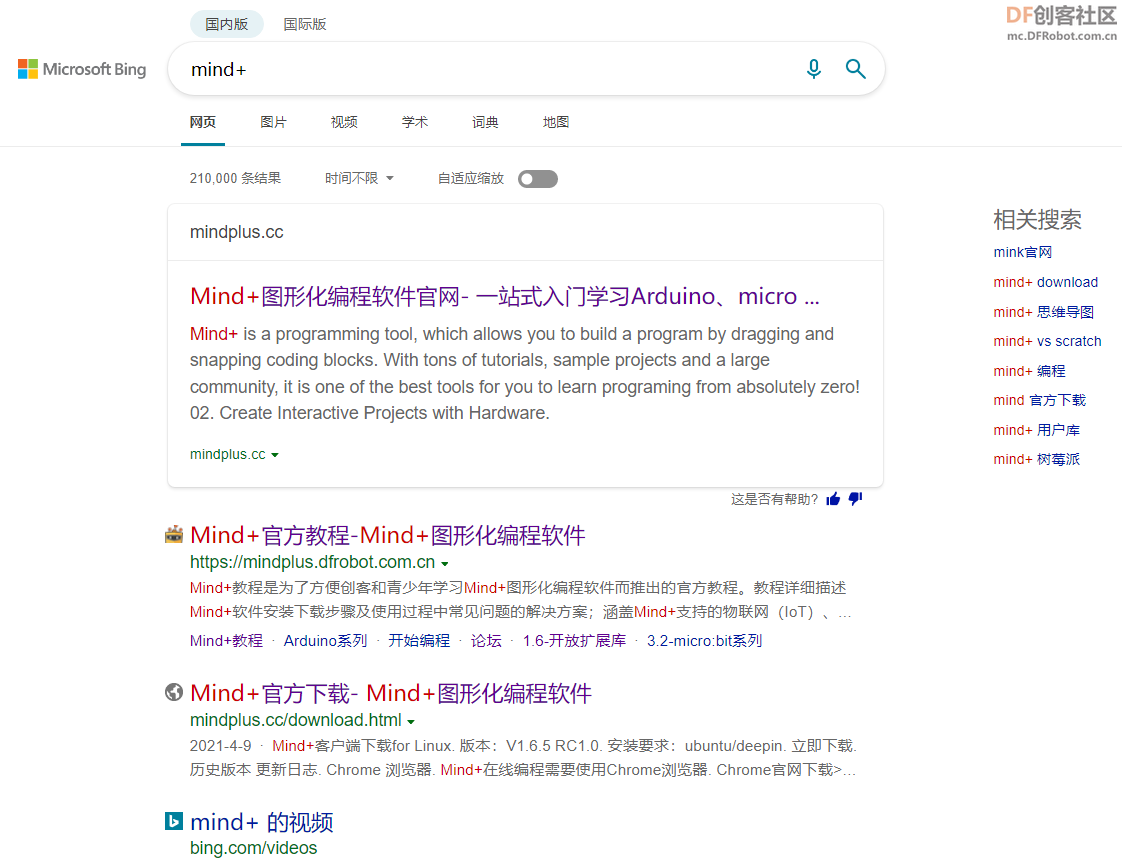Open the 时间不限 time filter dropdown
The height and width of the screenshot is (861, 1122).
click(x=359, y=178)
